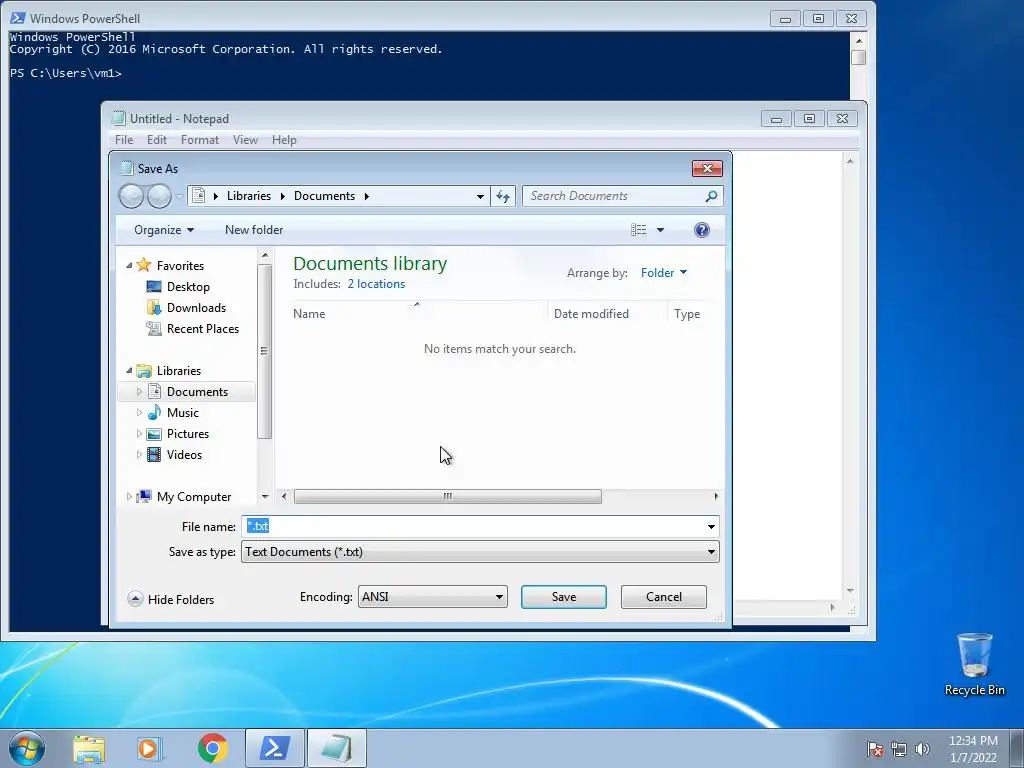Image resolution: width=1024 pixels, height=768 pixels.
Task: Select Videos library in sidebar
Action: pos(184,455)
